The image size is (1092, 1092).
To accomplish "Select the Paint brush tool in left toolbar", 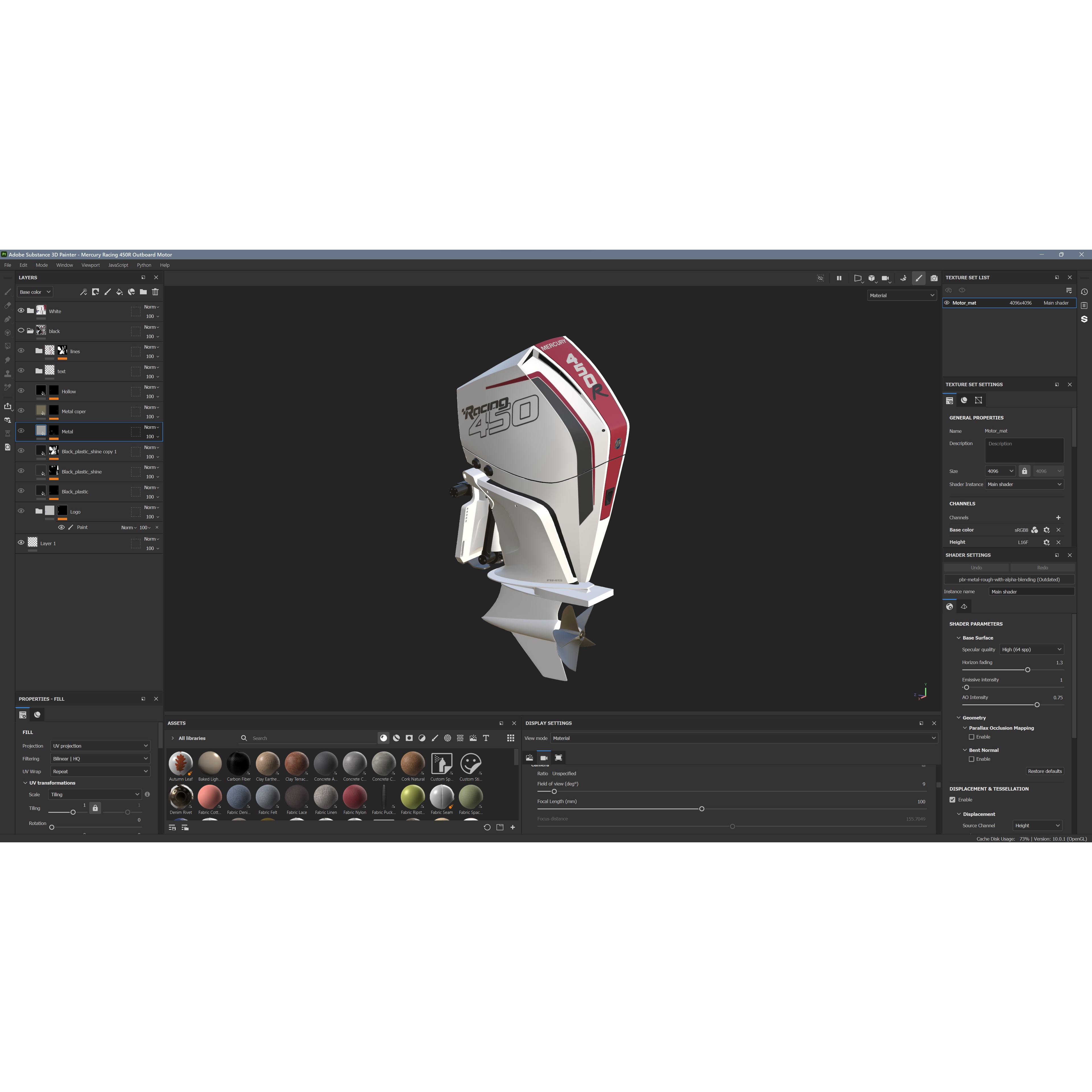I will point(8,292).
